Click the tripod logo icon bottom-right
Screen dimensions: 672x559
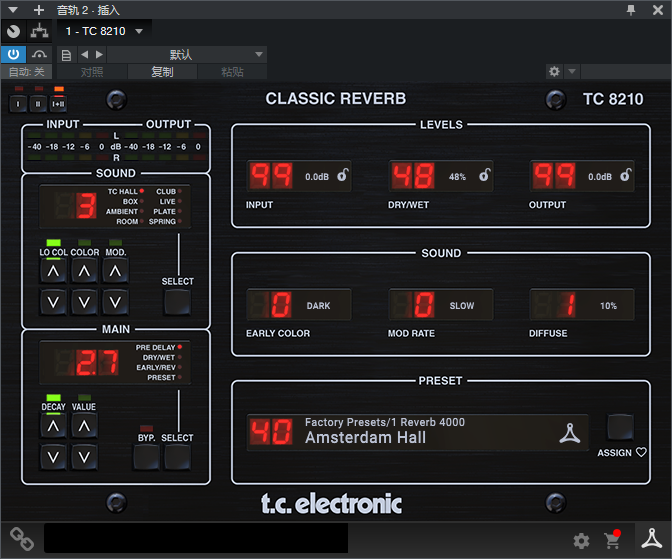coord(651,539)
